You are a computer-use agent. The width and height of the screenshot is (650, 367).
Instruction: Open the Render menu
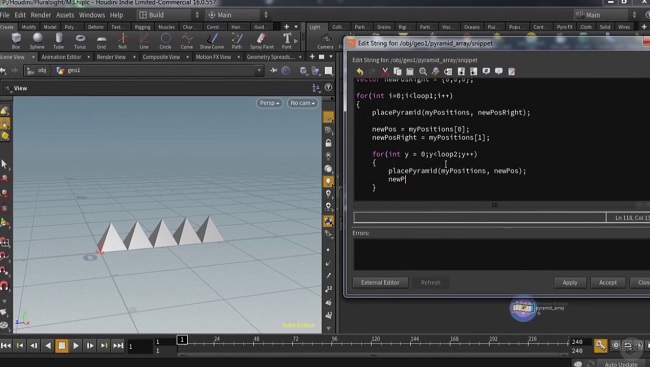coord(41,15)
